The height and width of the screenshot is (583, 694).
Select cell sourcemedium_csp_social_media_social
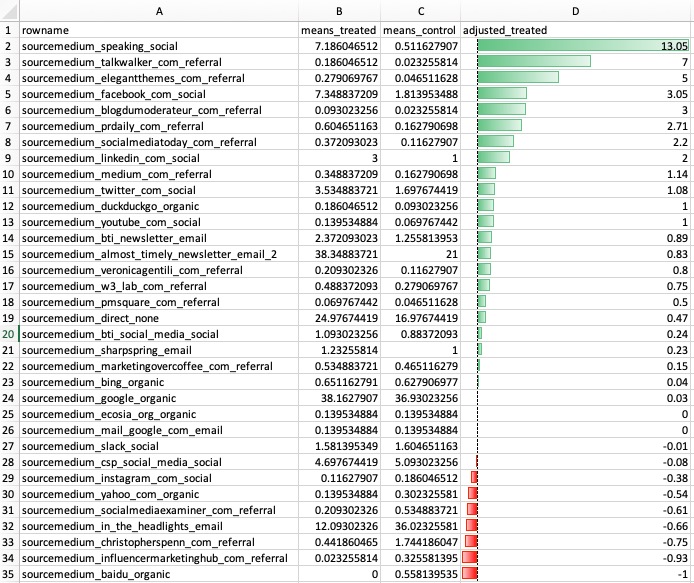point(159,462)
